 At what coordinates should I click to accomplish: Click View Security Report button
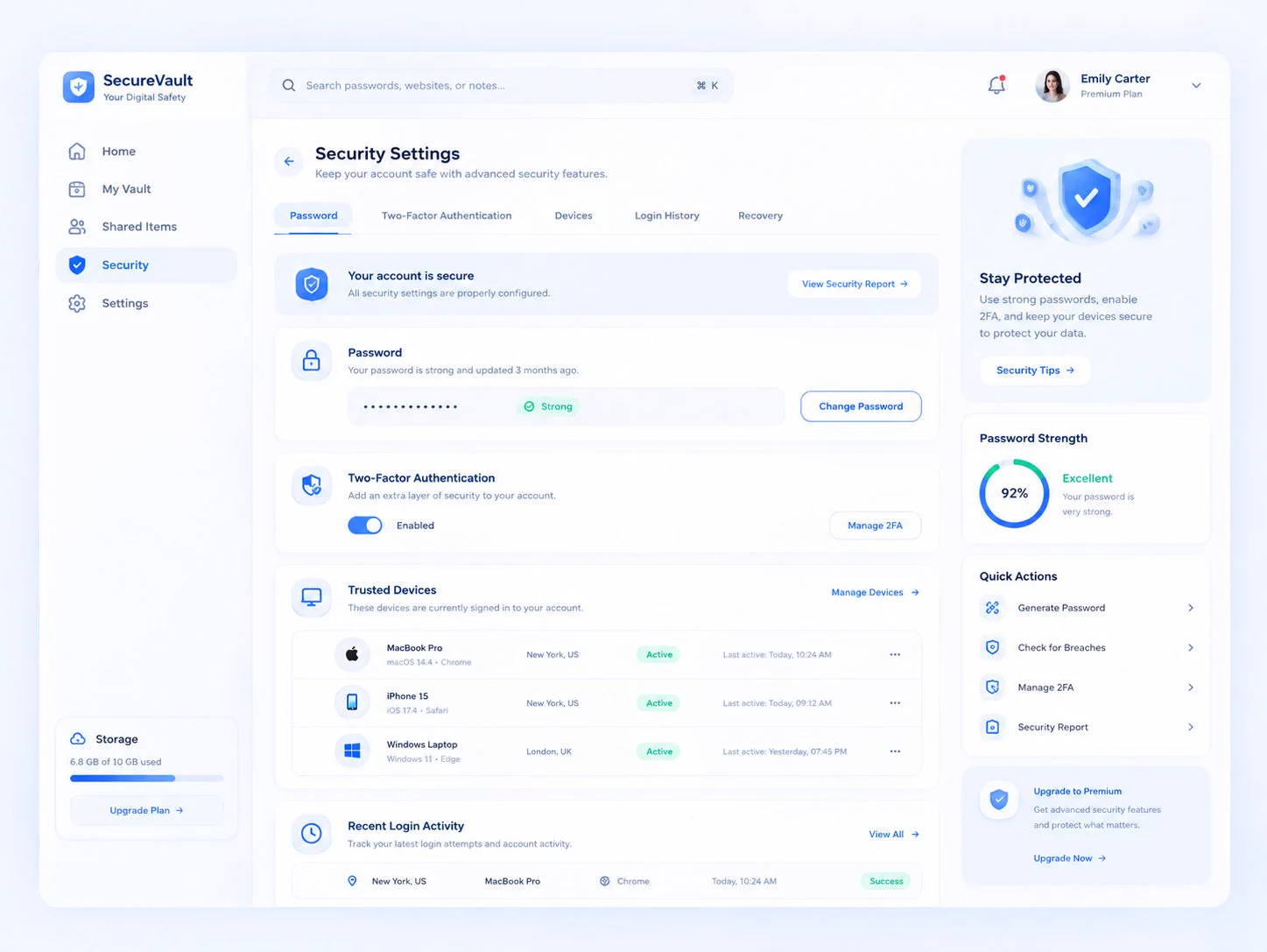coord(855,284)
